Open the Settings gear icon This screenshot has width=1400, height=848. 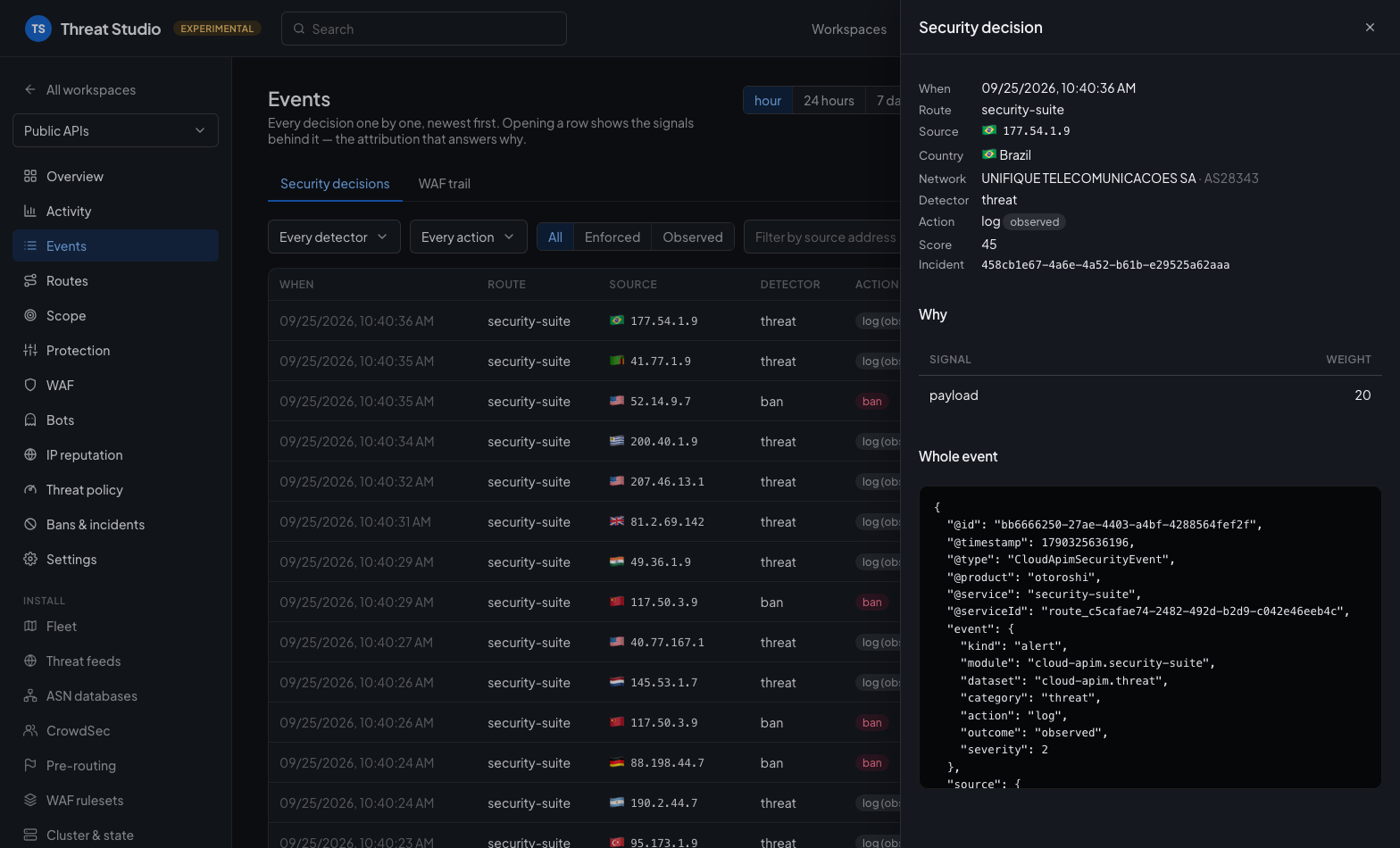click(x=30, y=559)
